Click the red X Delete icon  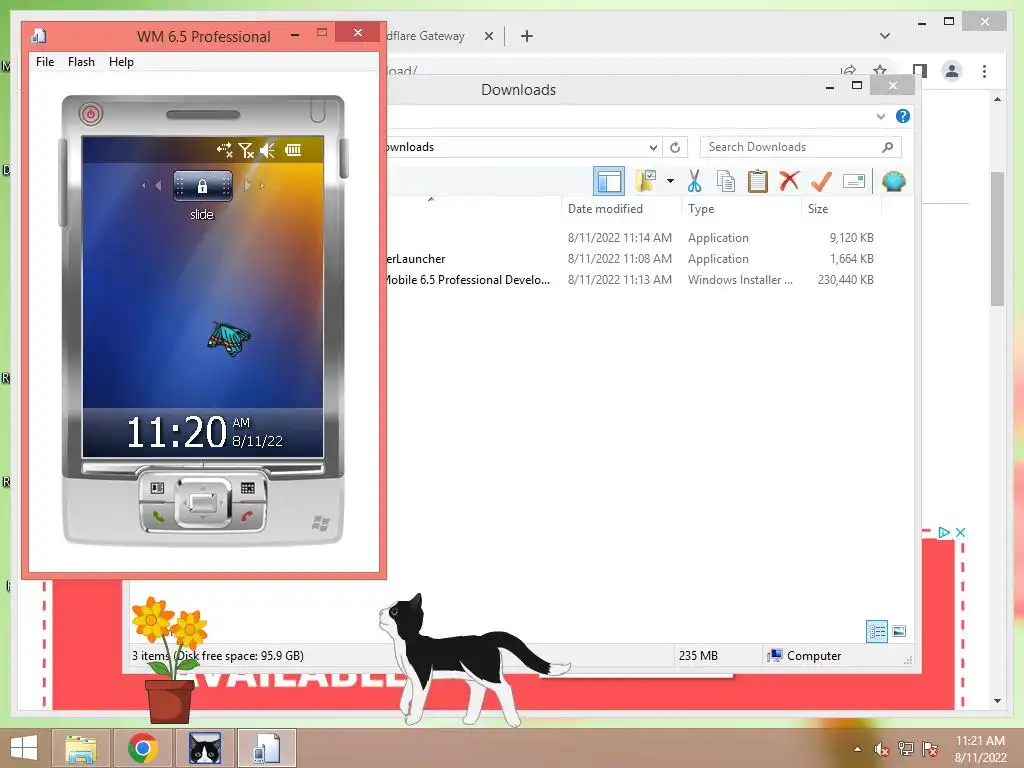789,180
